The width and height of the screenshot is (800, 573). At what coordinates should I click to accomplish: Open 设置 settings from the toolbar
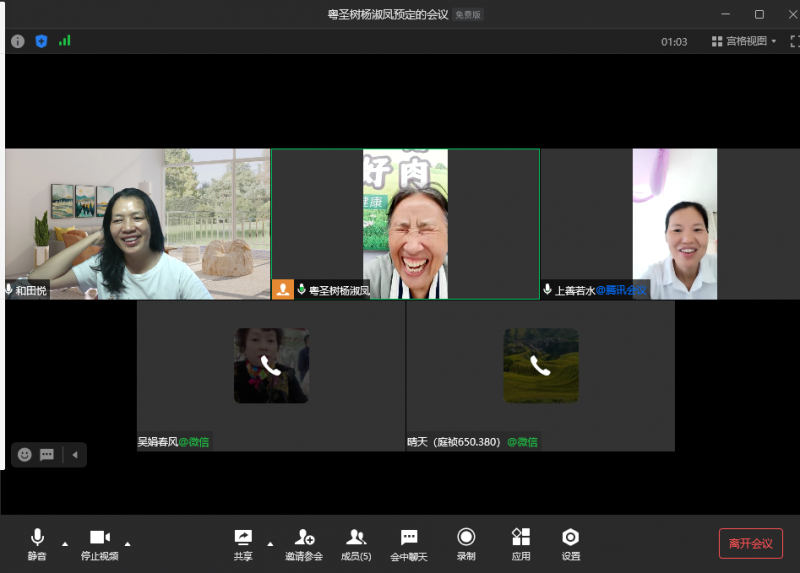[570, 543]
